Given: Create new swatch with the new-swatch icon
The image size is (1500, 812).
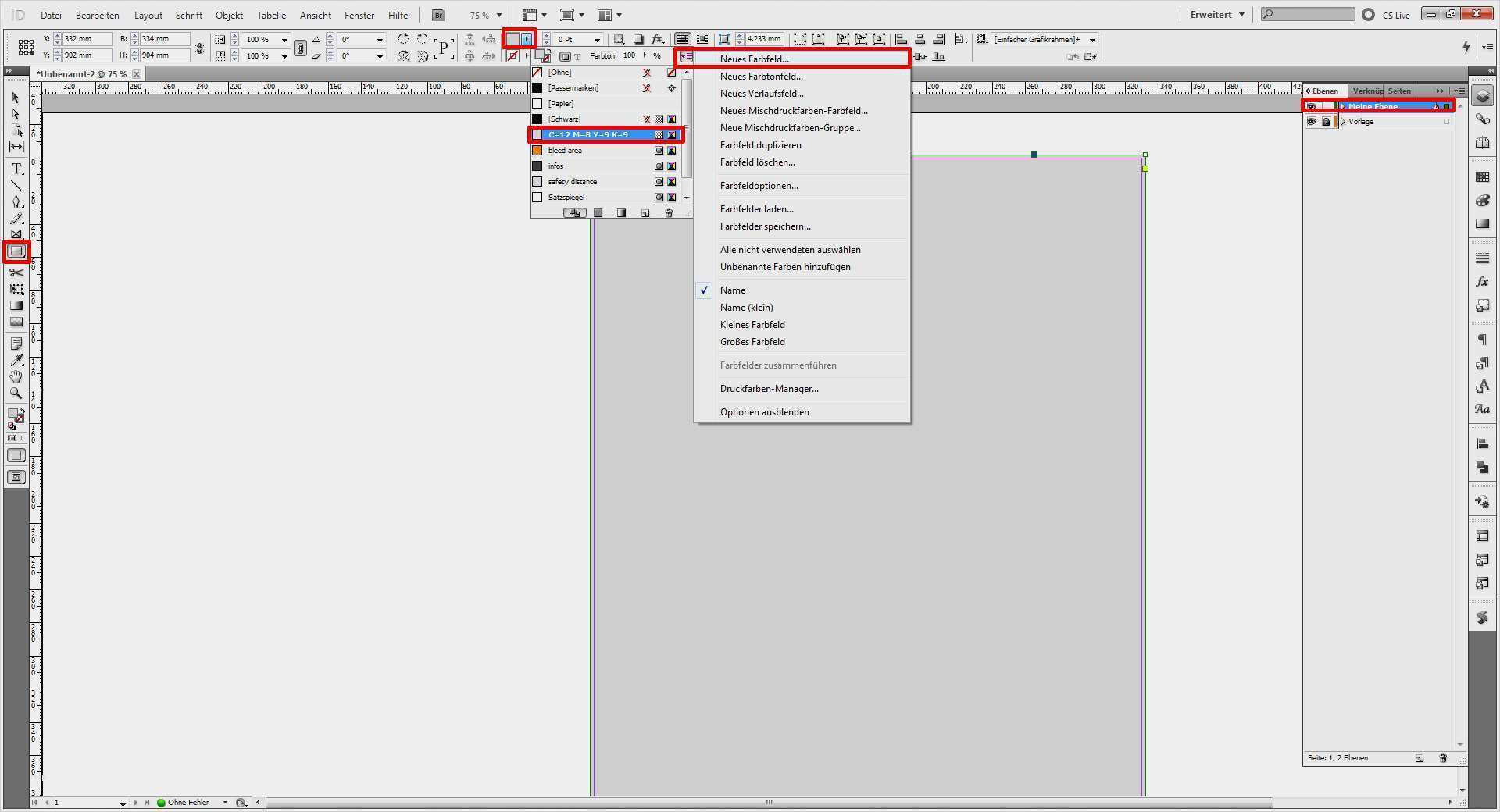Looking at the screenshot, I should pyautogui.click(x=645, y=212).
